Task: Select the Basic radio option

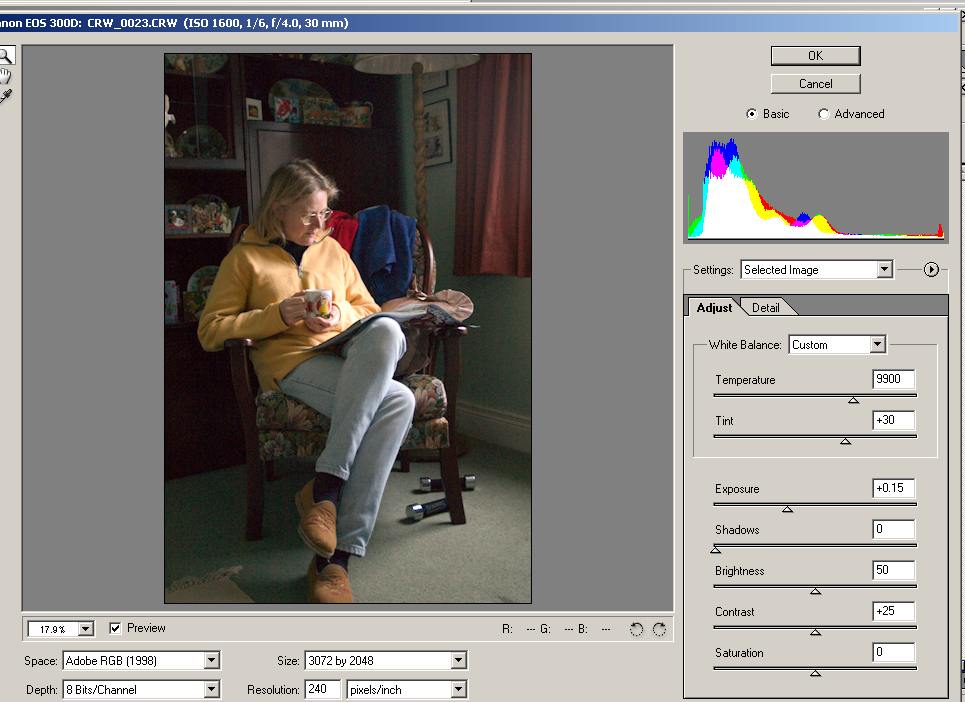Action: click(752, 114)
